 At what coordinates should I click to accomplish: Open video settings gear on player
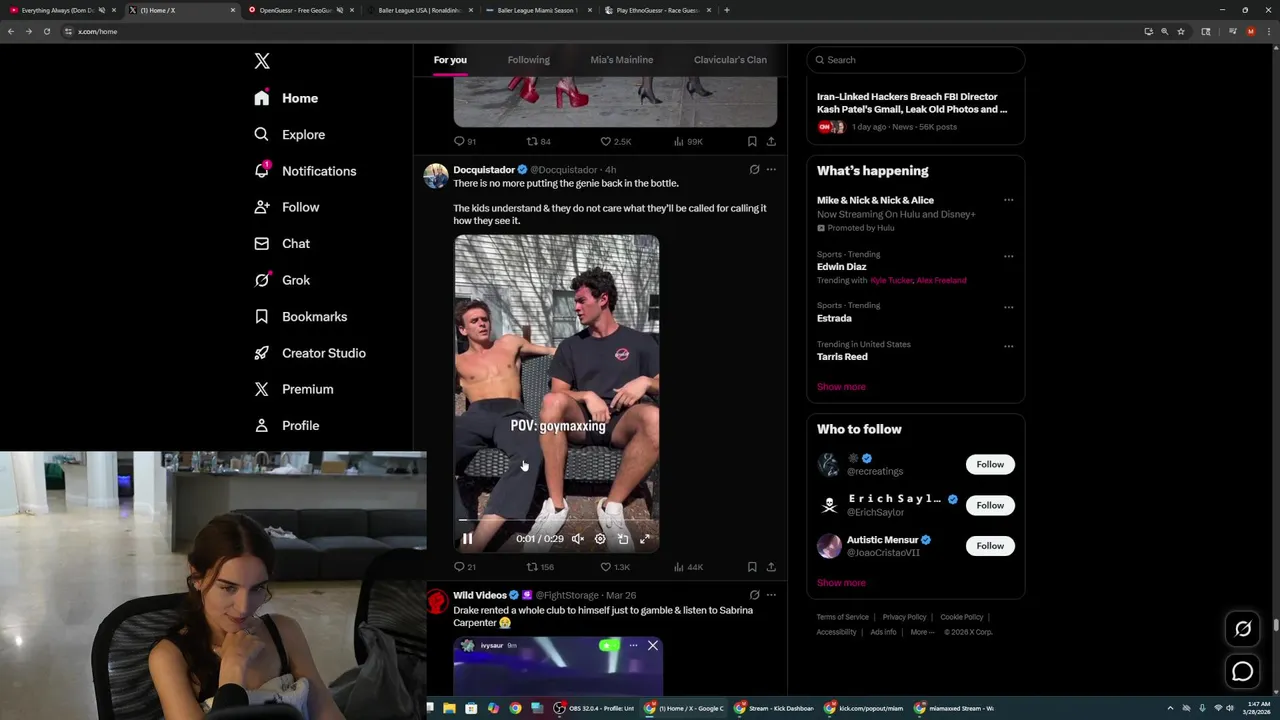tap(600, 539)
